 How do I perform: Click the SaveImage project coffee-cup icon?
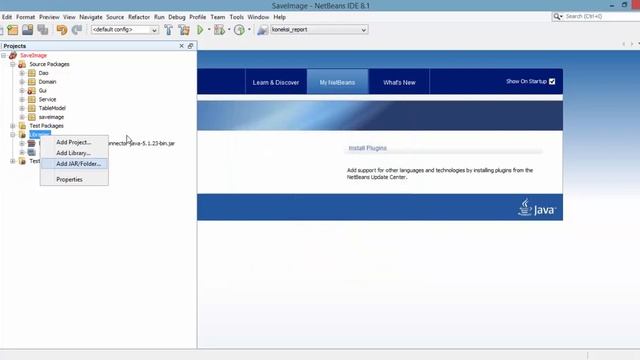point(13,55)
